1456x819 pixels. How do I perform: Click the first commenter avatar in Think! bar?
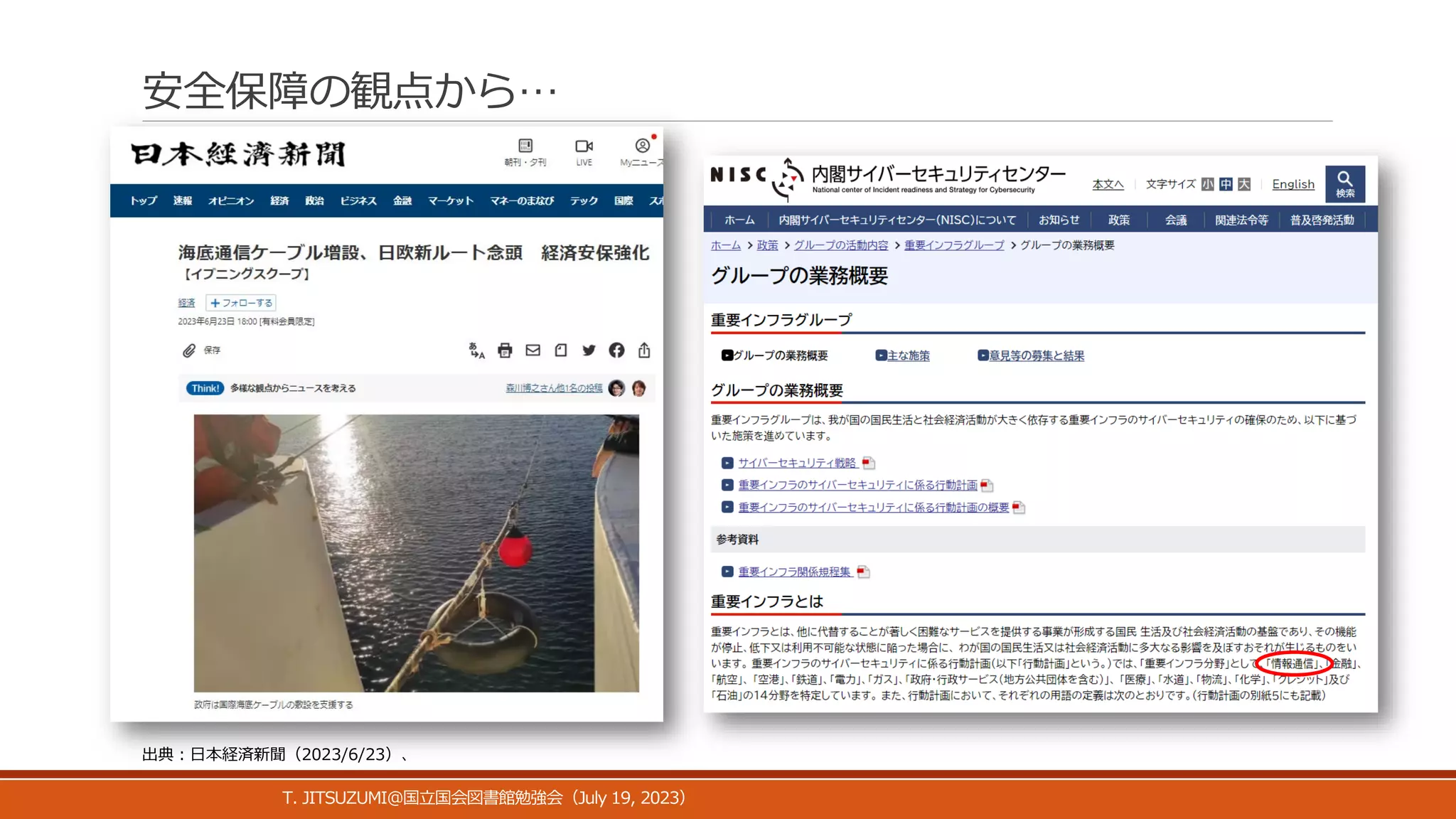click(x=616, y=388)
